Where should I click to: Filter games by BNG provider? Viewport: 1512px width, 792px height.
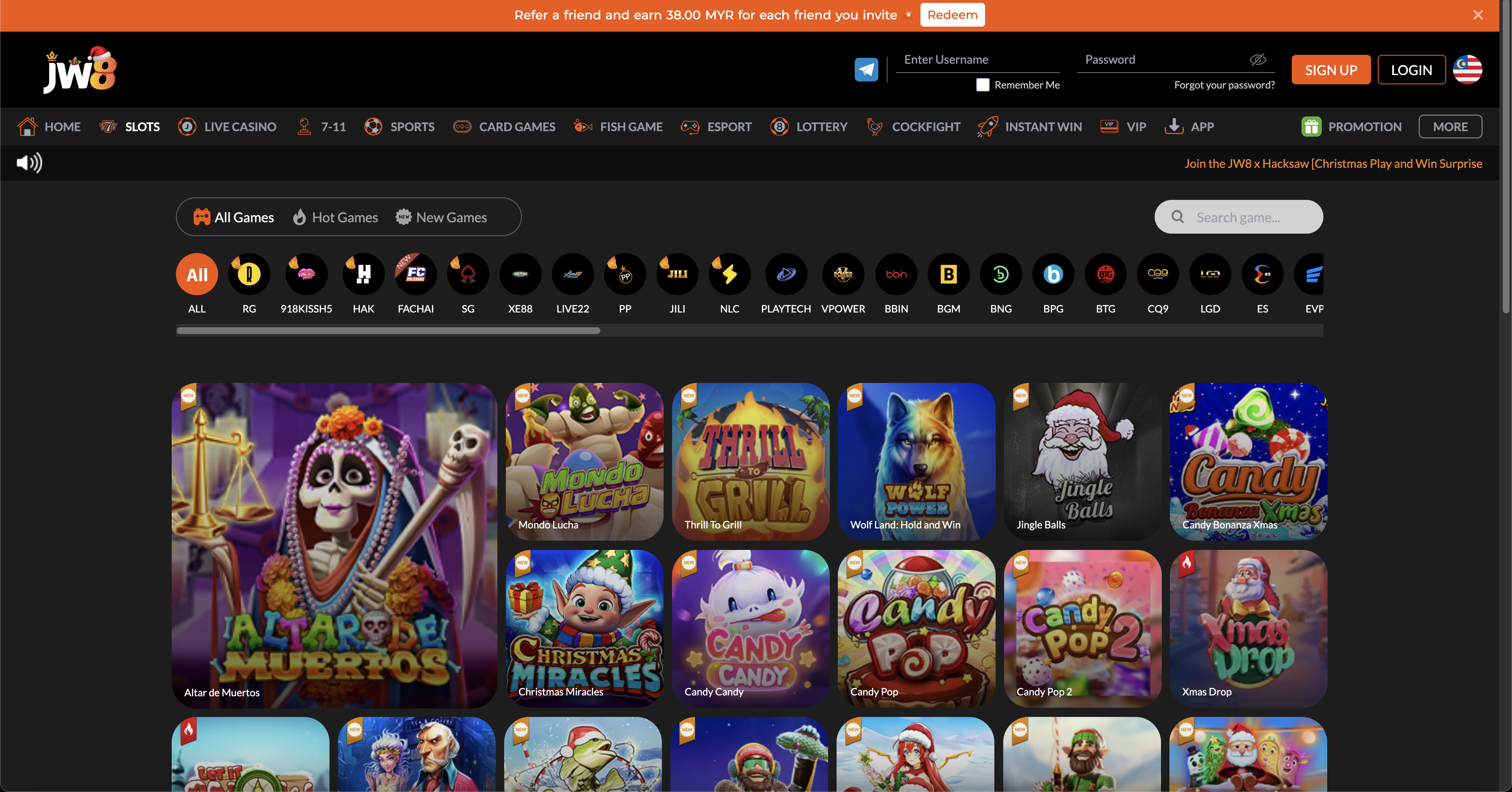click(x=1001, y=284)
